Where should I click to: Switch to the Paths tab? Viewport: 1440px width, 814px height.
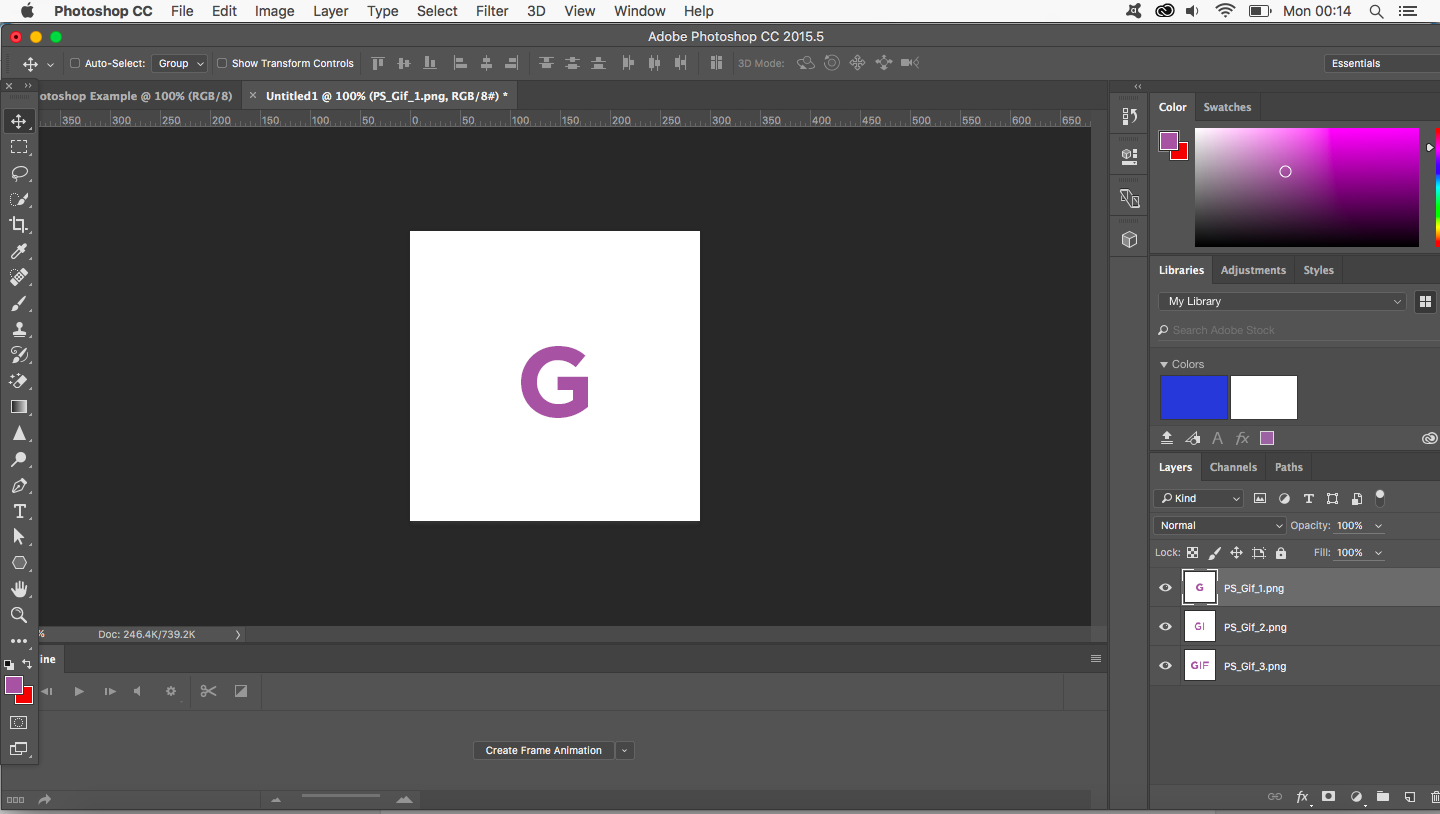[1289, 467]
